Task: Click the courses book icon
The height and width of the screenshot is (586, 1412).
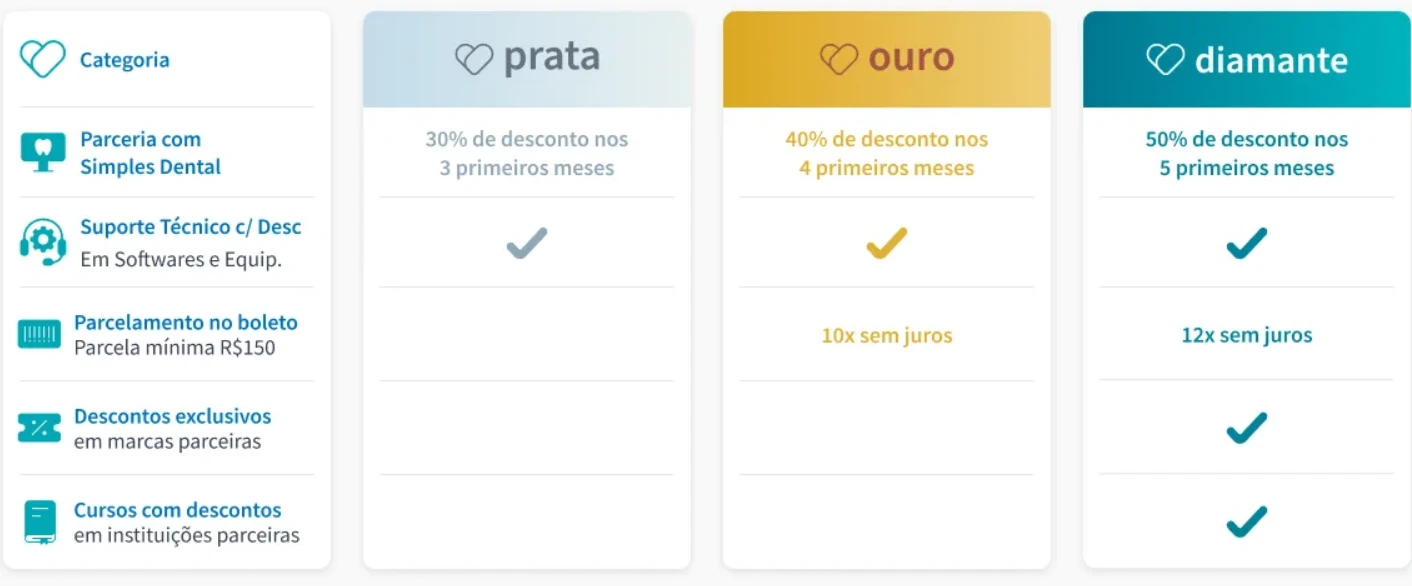Action: coord(40,522)
